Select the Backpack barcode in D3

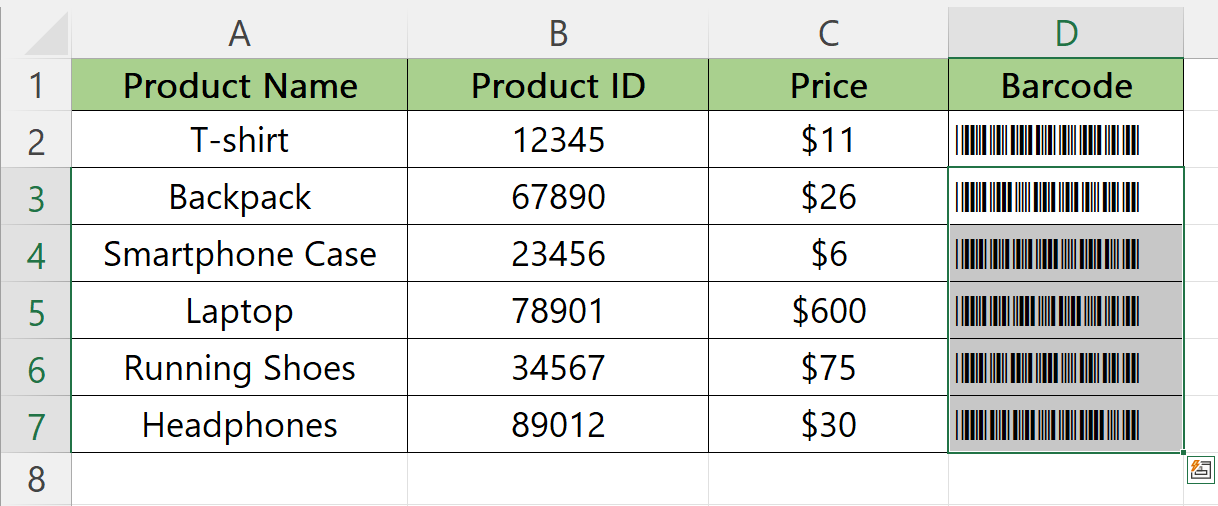(1066, 196)
